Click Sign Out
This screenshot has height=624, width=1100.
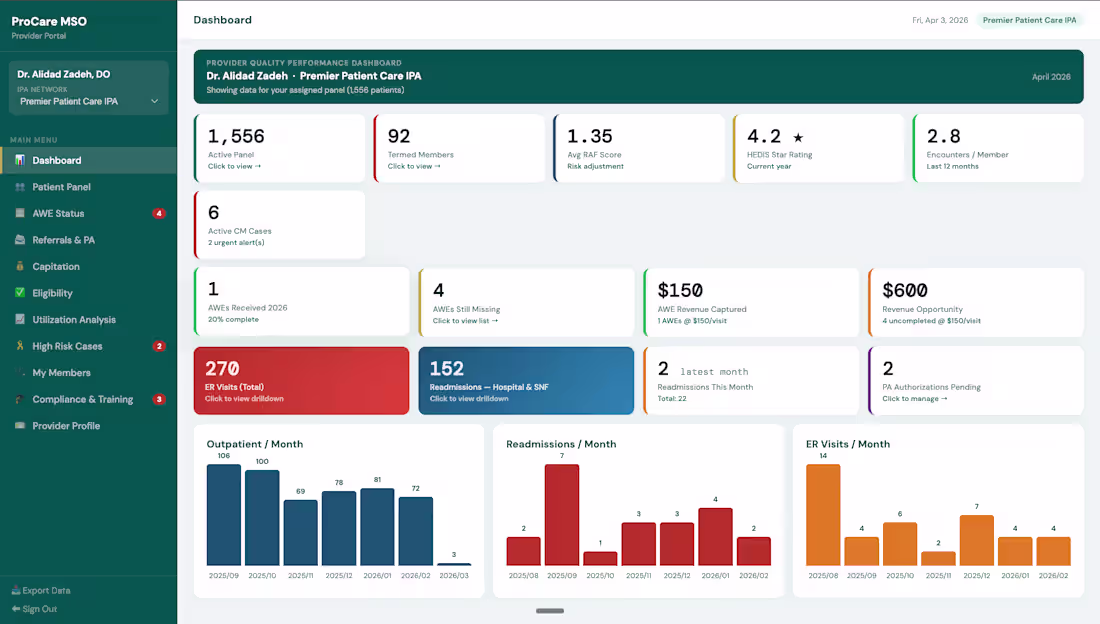33,608
